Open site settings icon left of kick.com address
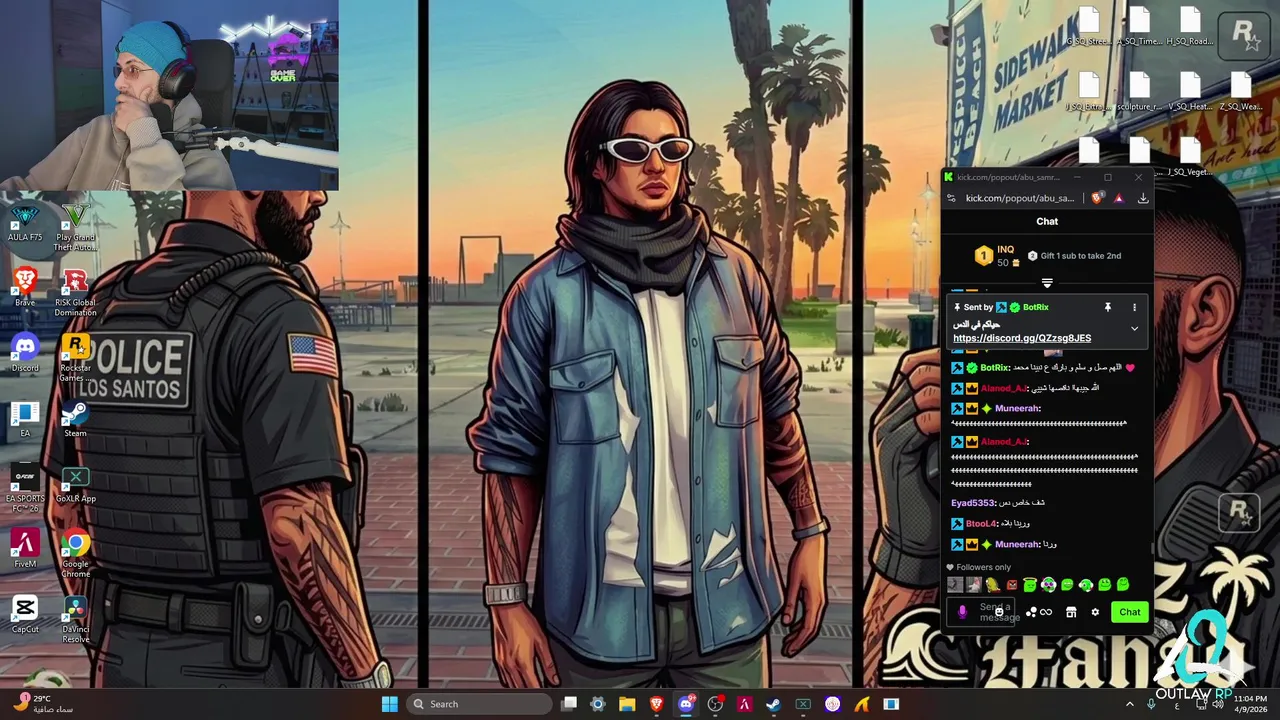Viewport: 1280px width, 720px height. 951,198
